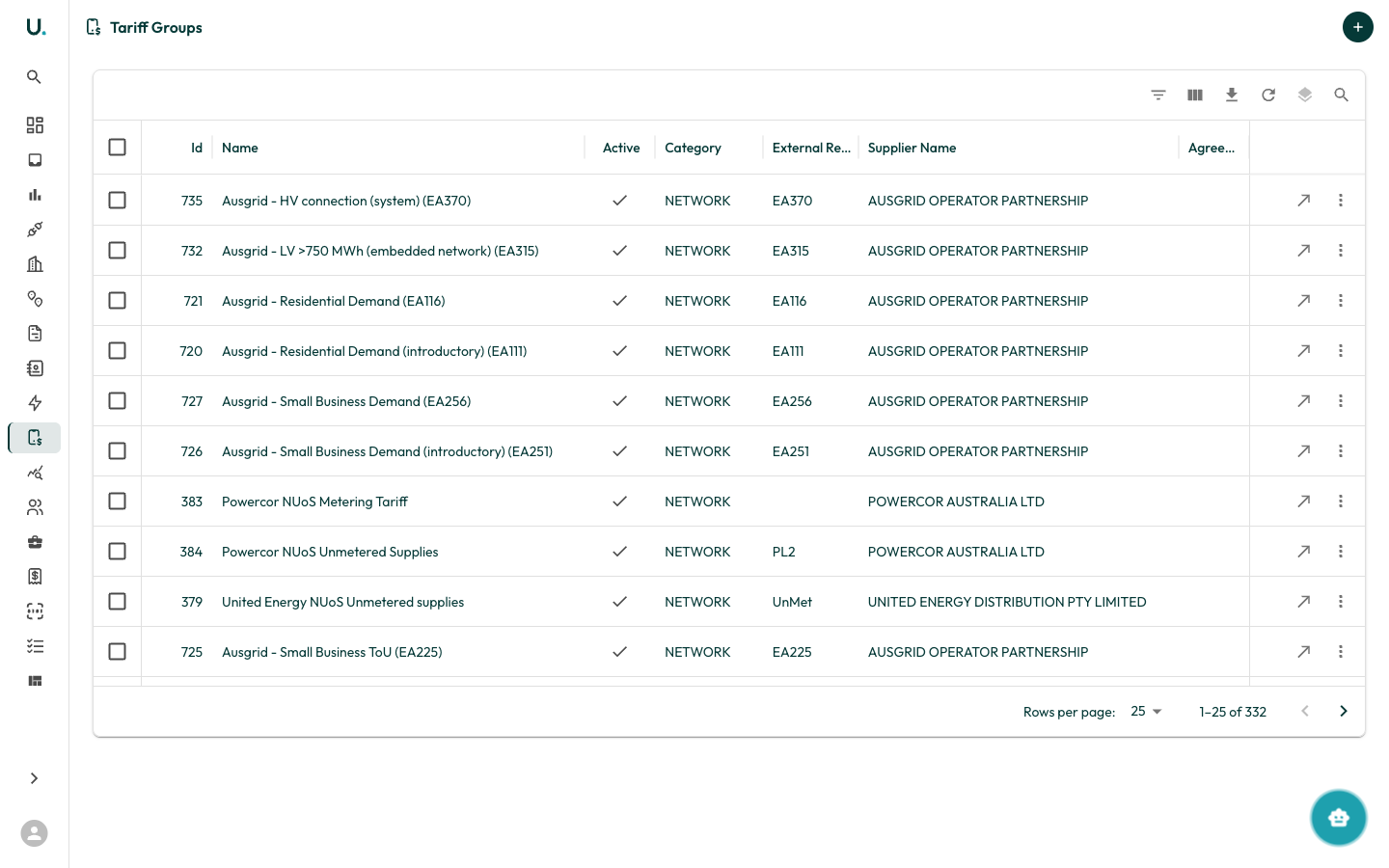Click Ausgrid - HV connection (system) (EA370)
1389x868 pixels.
click(x=346, y=201)
